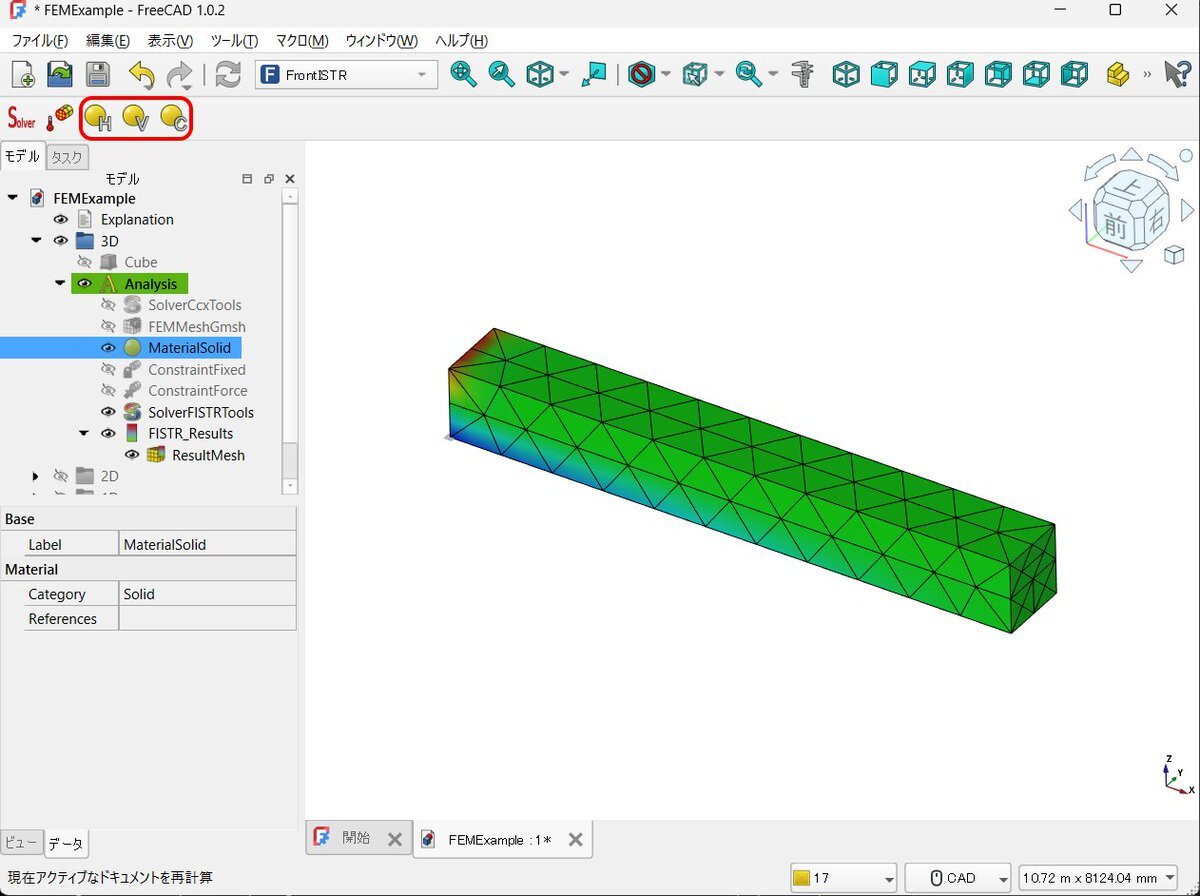Select the SolverFISTRTools tree item

tap(200, 412)
